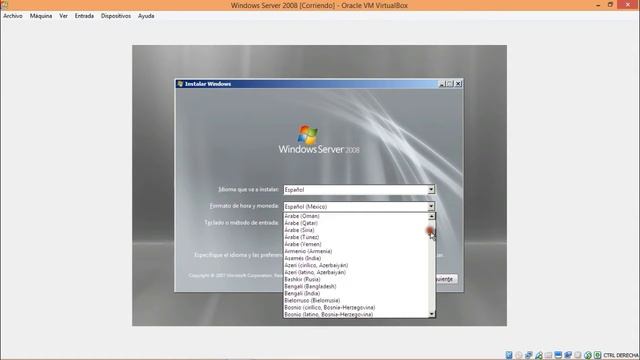Click the video capture status icon
This screenshot has height=360, width=640.
568,355
